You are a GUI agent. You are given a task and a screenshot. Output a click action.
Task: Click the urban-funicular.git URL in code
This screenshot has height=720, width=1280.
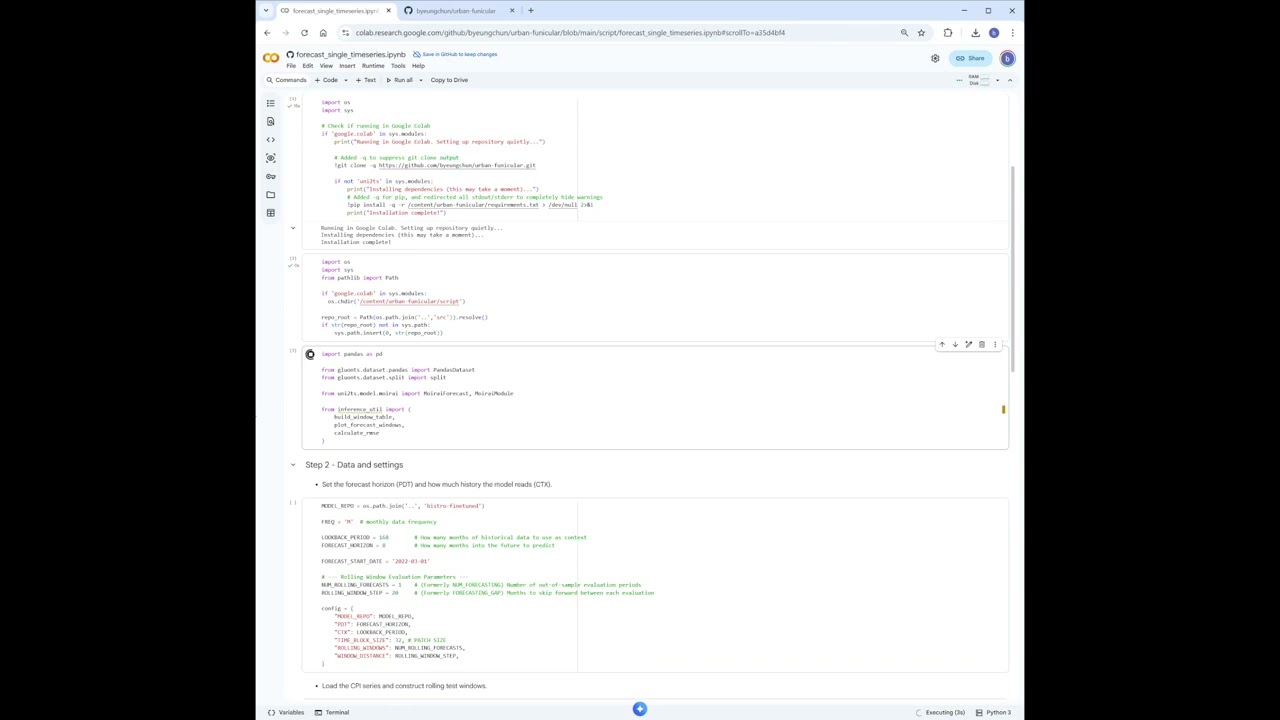coord(456,165)
